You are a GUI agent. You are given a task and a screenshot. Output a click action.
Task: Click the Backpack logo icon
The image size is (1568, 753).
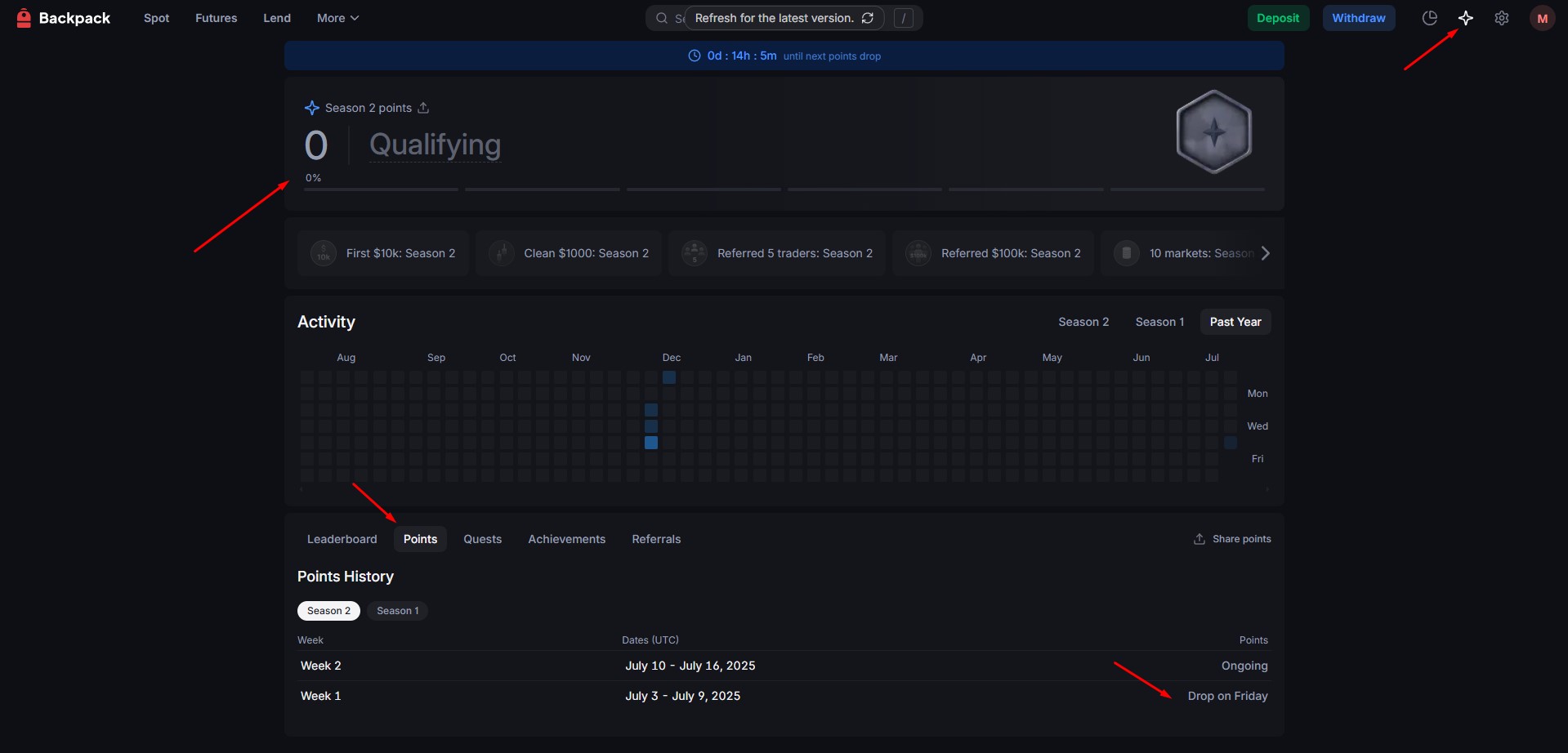click(24, 18)
